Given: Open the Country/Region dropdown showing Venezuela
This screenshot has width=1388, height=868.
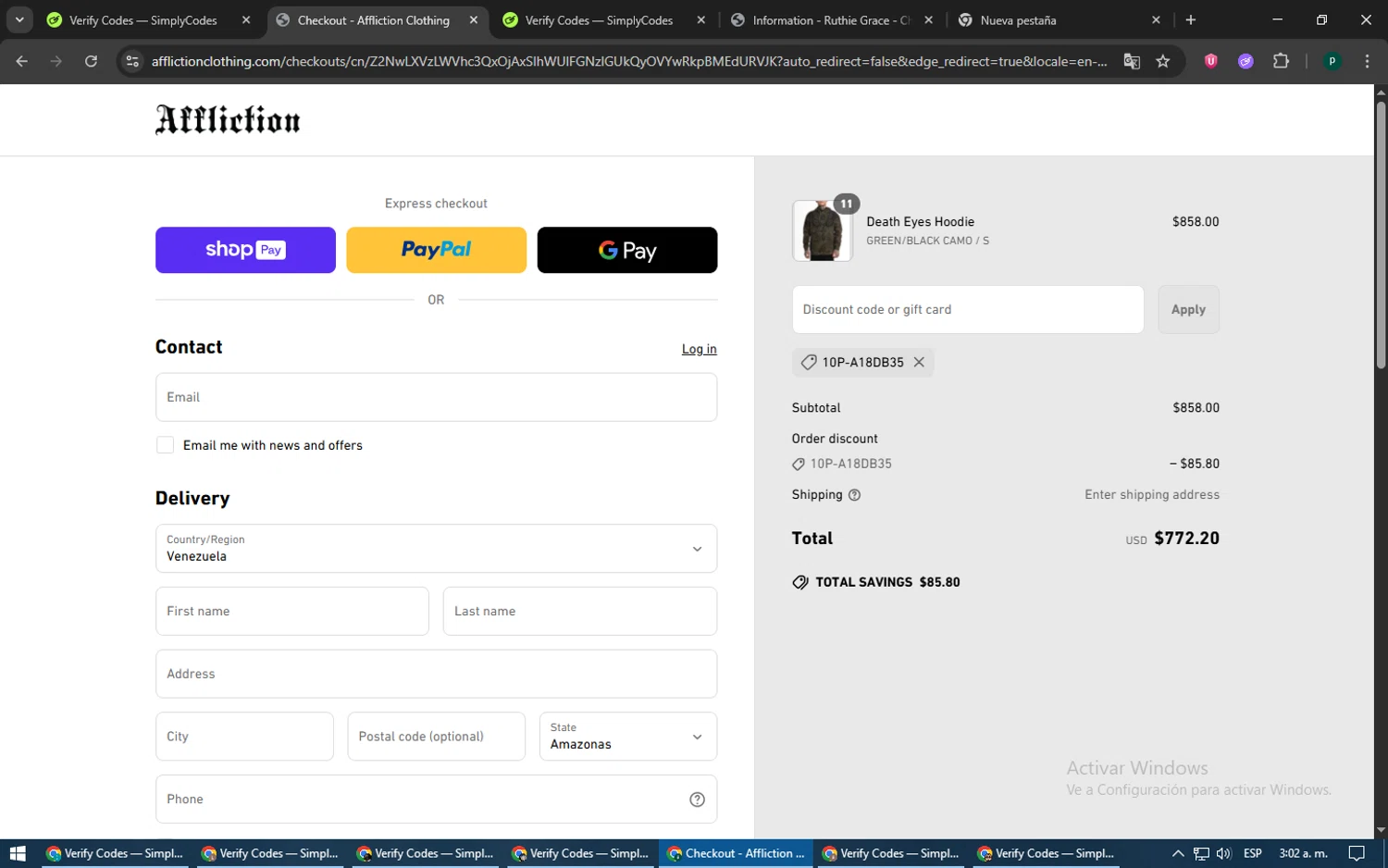Looking at the screenshot, I should click(436, 549).
